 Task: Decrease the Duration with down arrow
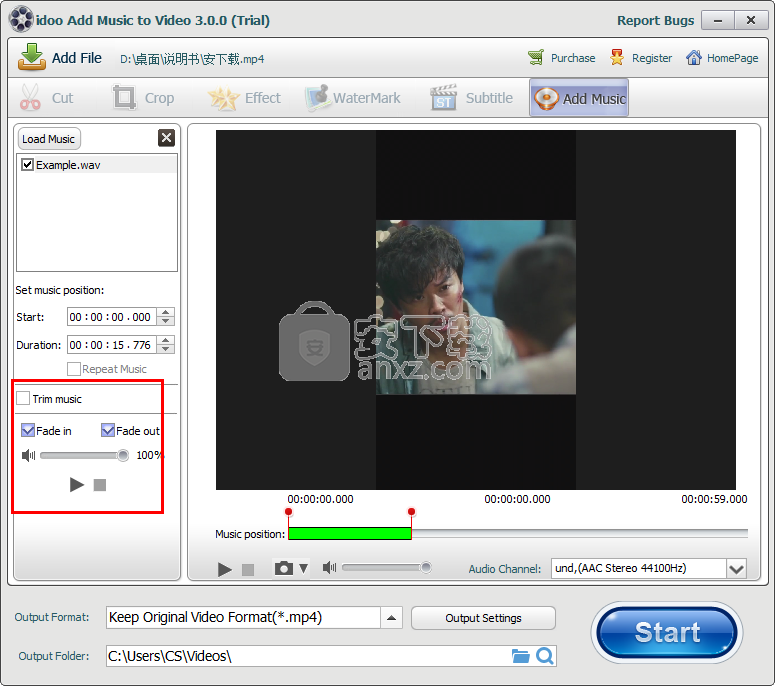pos(166,349)
